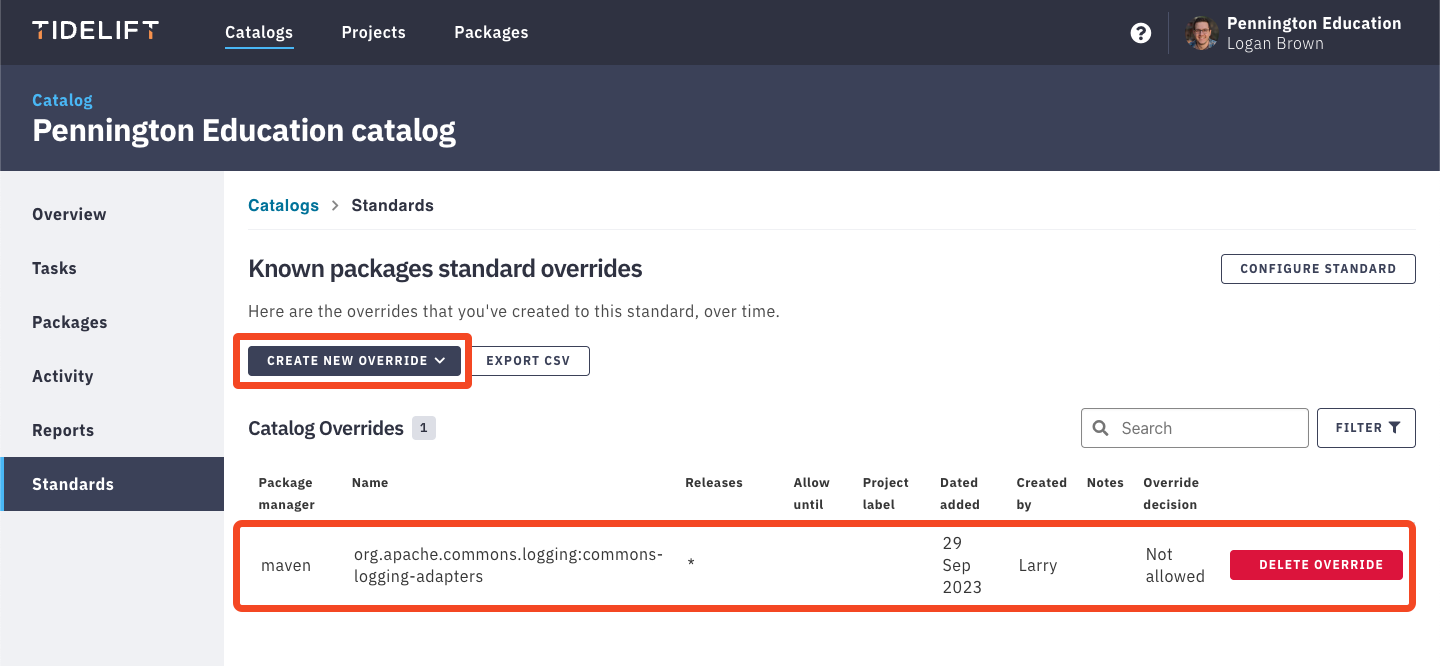Open the help question mark icon
The width and height of the screenshot is (1440, 666).
(x=1140, y=33)
